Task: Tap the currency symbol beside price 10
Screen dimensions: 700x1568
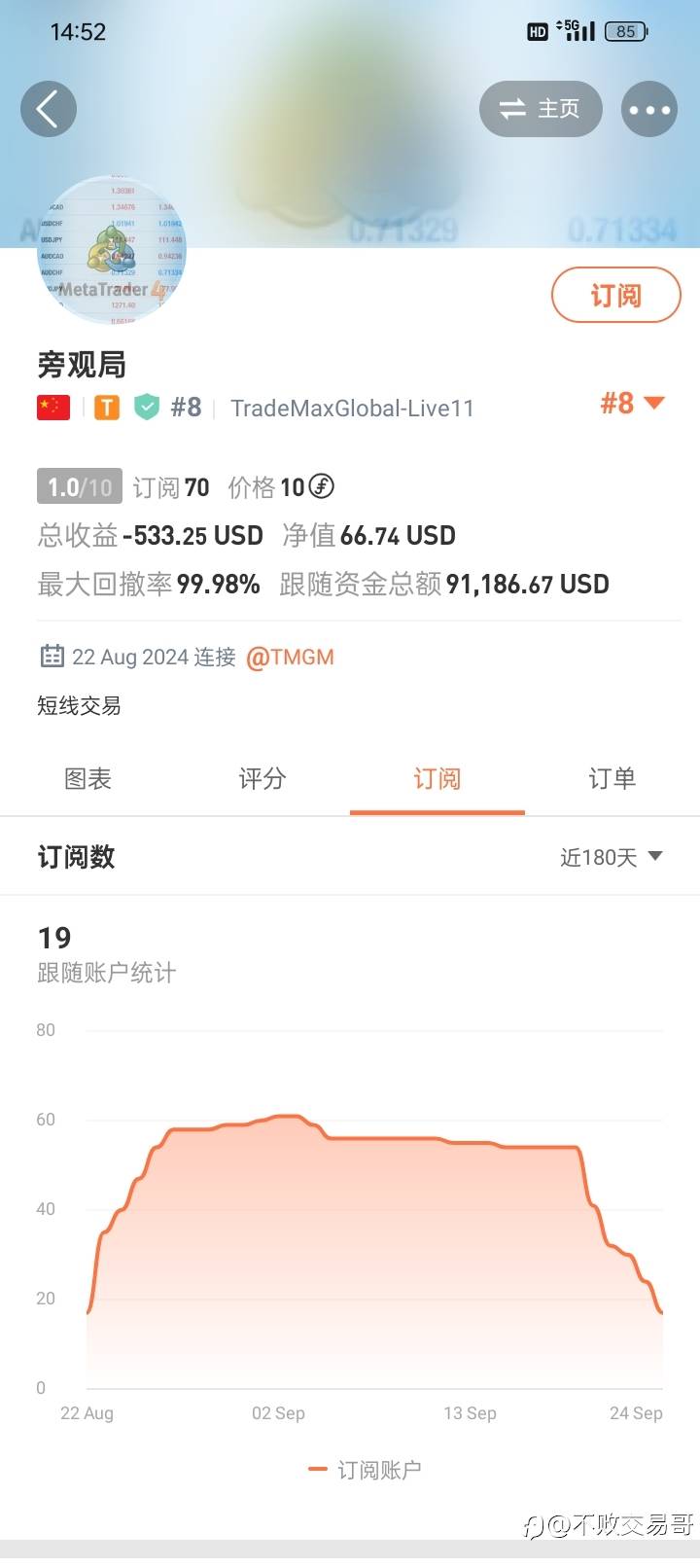Action: coord(321,486)
